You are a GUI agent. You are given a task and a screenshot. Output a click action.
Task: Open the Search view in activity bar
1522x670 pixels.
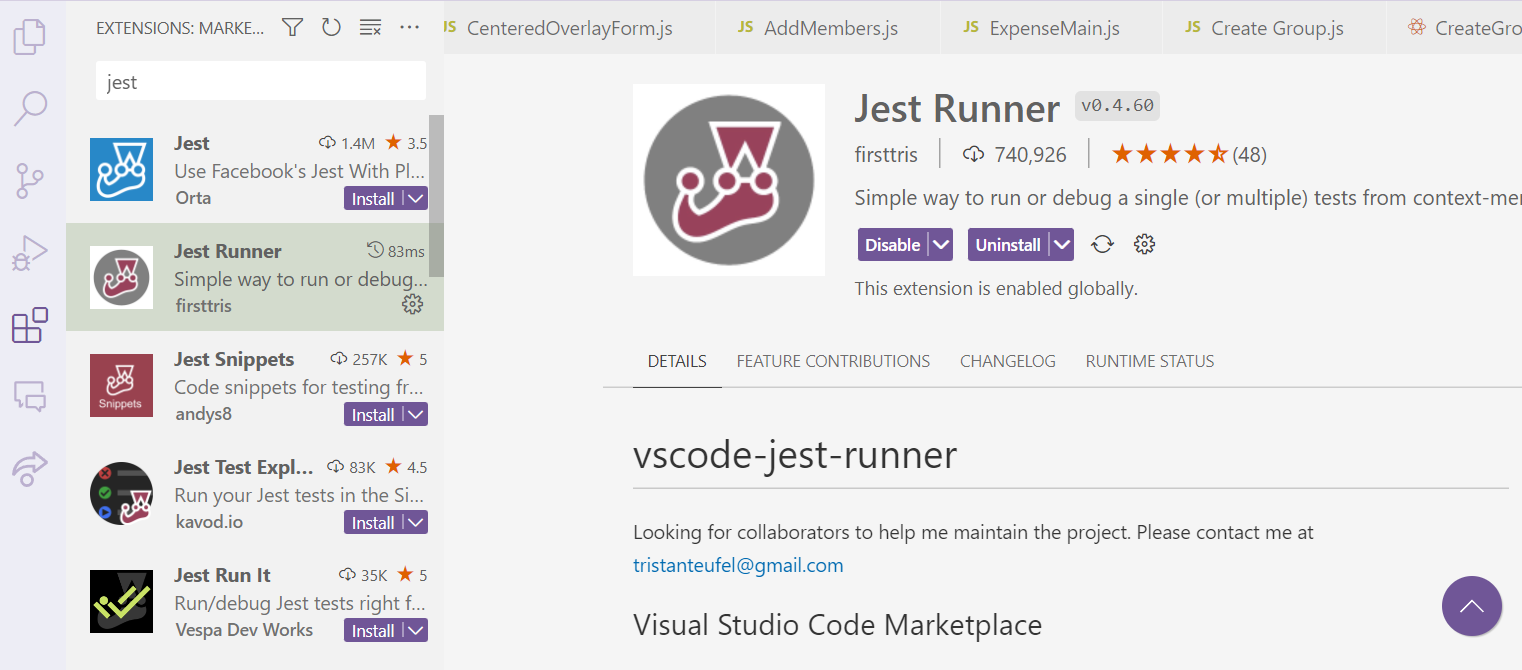coord(30,109)
